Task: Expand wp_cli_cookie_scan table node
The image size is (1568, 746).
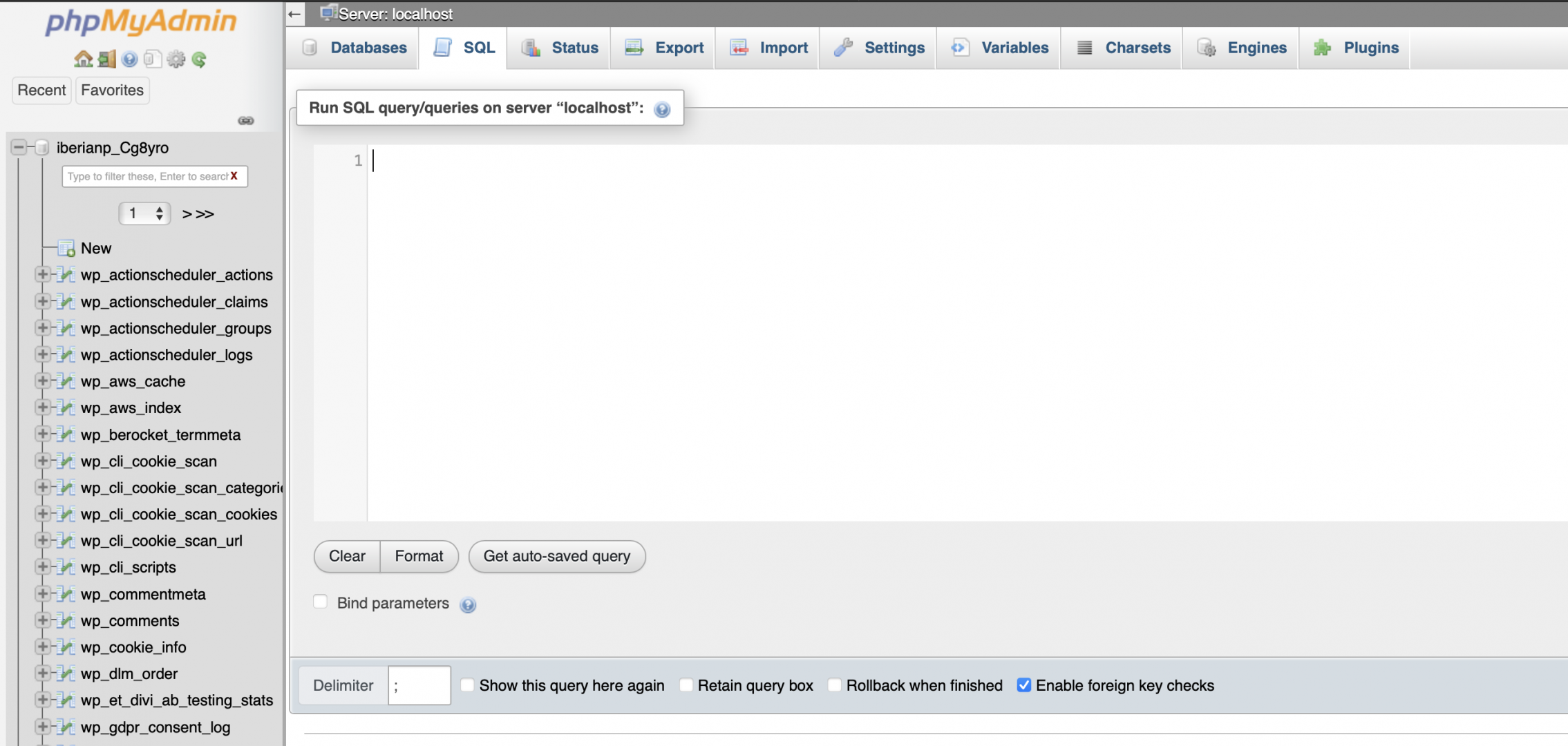Action: click(42, 461)
